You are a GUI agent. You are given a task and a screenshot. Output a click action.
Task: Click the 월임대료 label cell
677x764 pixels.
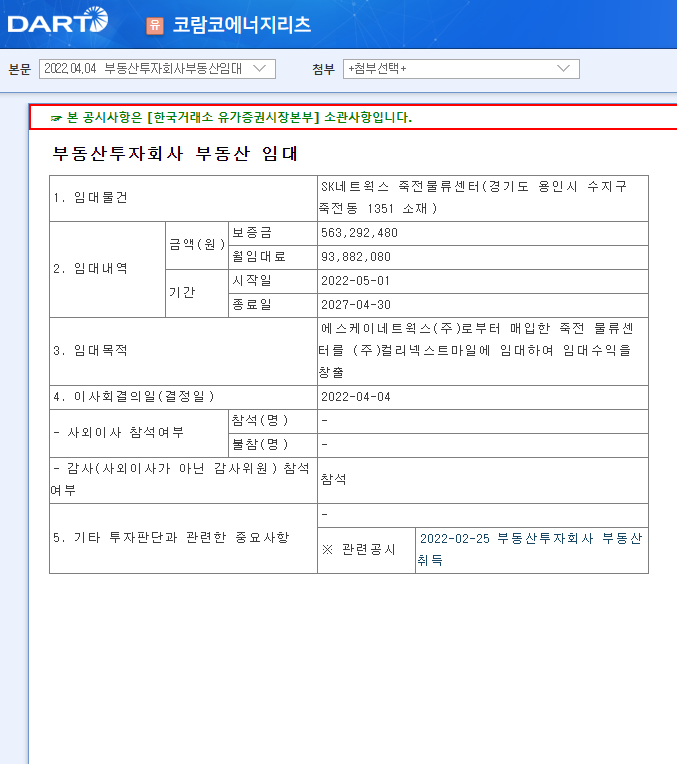(273, 257)
